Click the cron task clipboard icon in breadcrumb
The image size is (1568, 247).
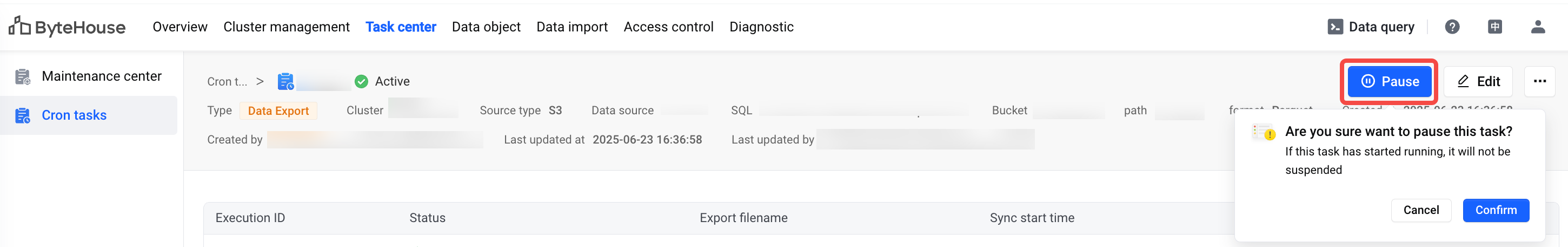pos(285,81)
